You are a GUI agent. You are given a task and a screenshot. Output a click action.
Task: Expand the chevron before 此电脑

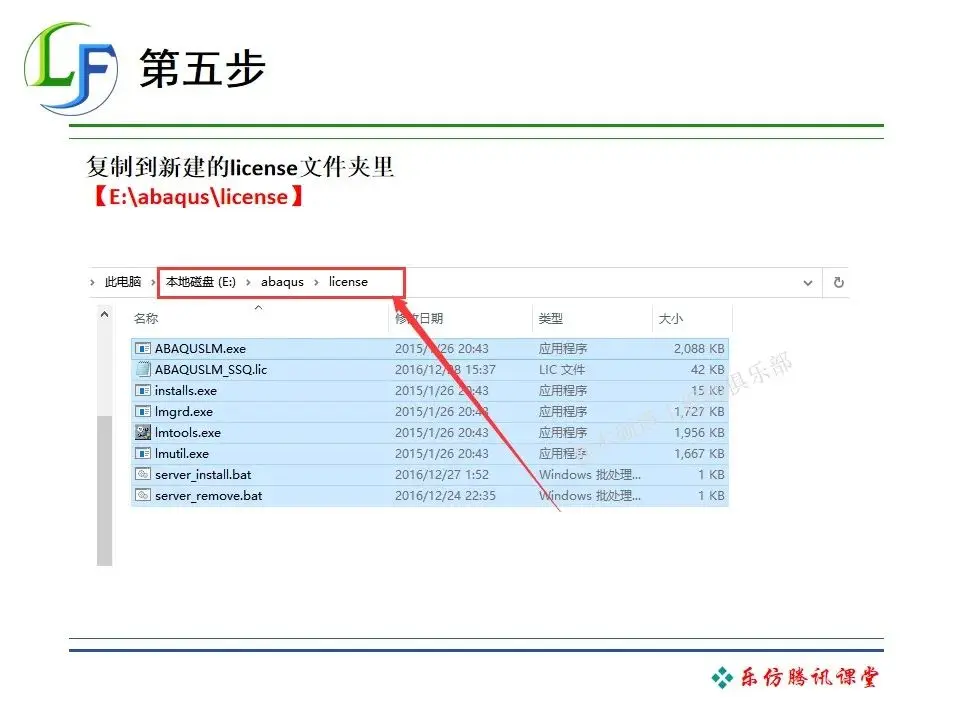pos(92,282)
